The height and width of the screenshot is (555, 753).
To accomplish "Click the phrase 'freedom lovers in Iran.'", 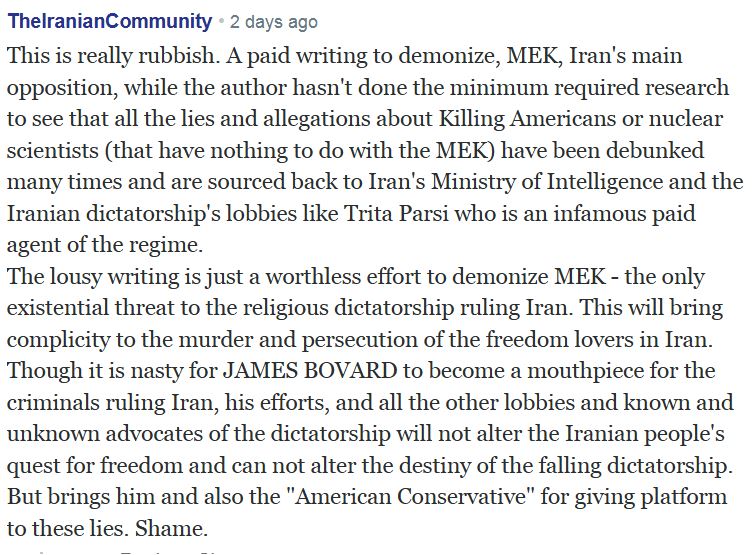I will tap(599, 339).
